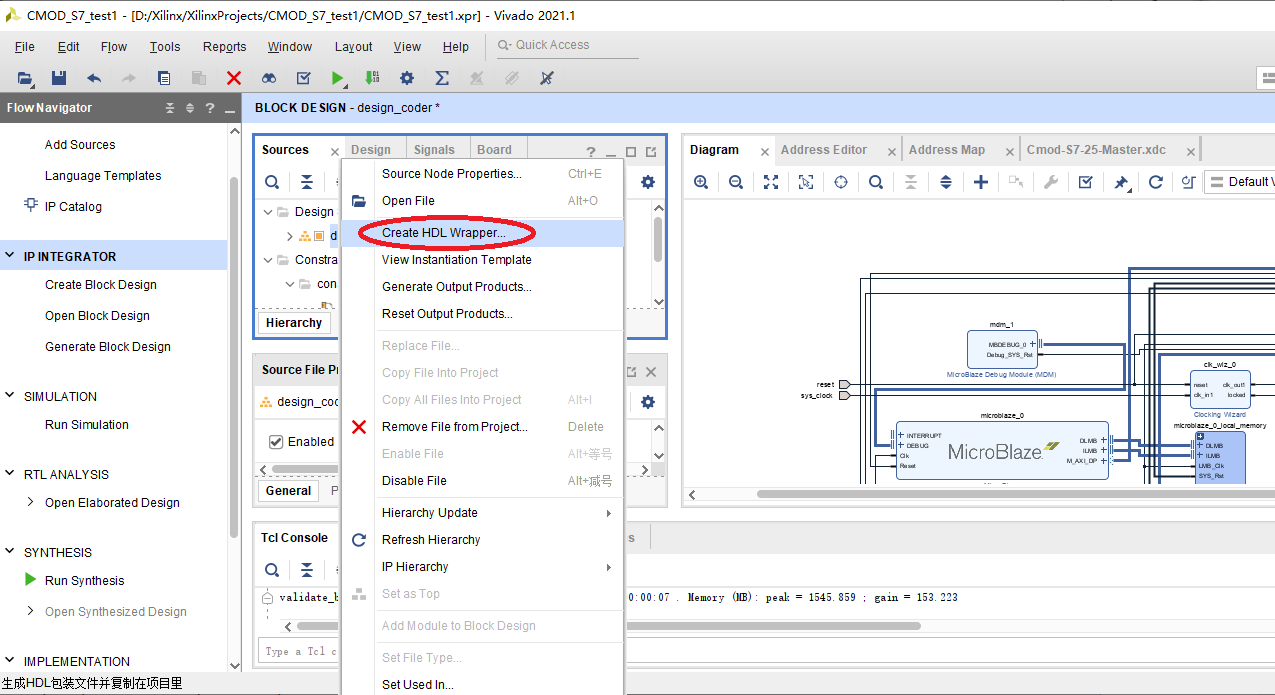Zoom in on the Diagram
Screen dimensions: 1275x695
click(x=701, y=182)
